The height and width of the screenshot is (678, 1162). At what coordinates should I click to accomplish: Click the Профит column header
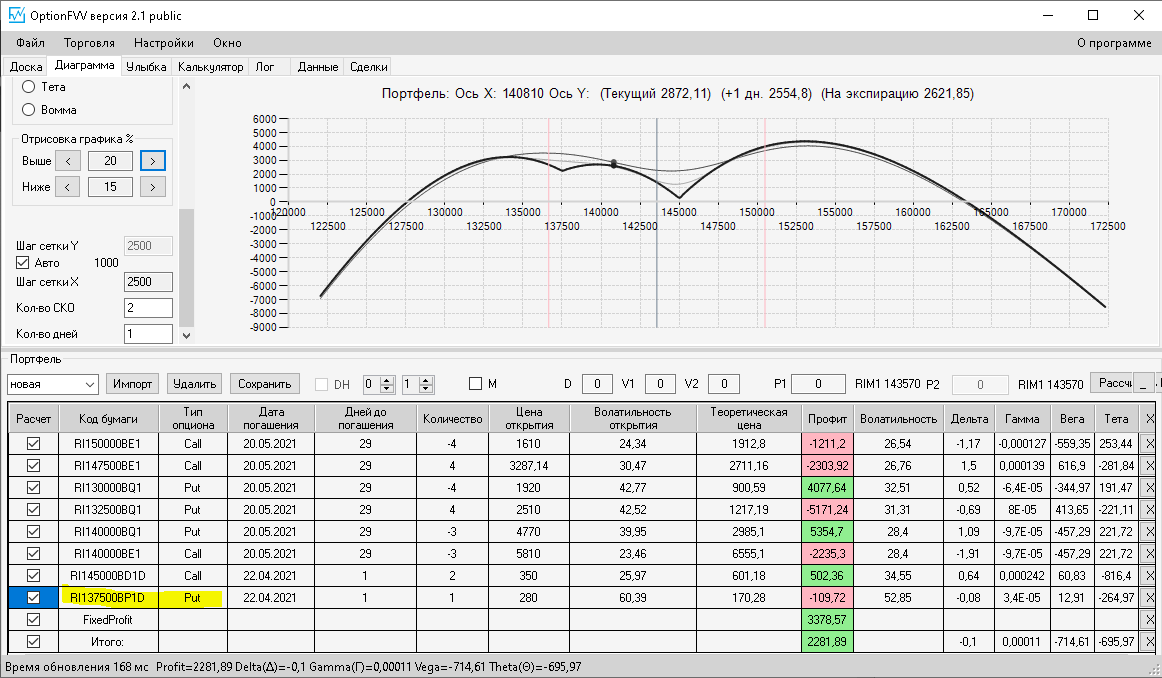click(x=827, y=419)
